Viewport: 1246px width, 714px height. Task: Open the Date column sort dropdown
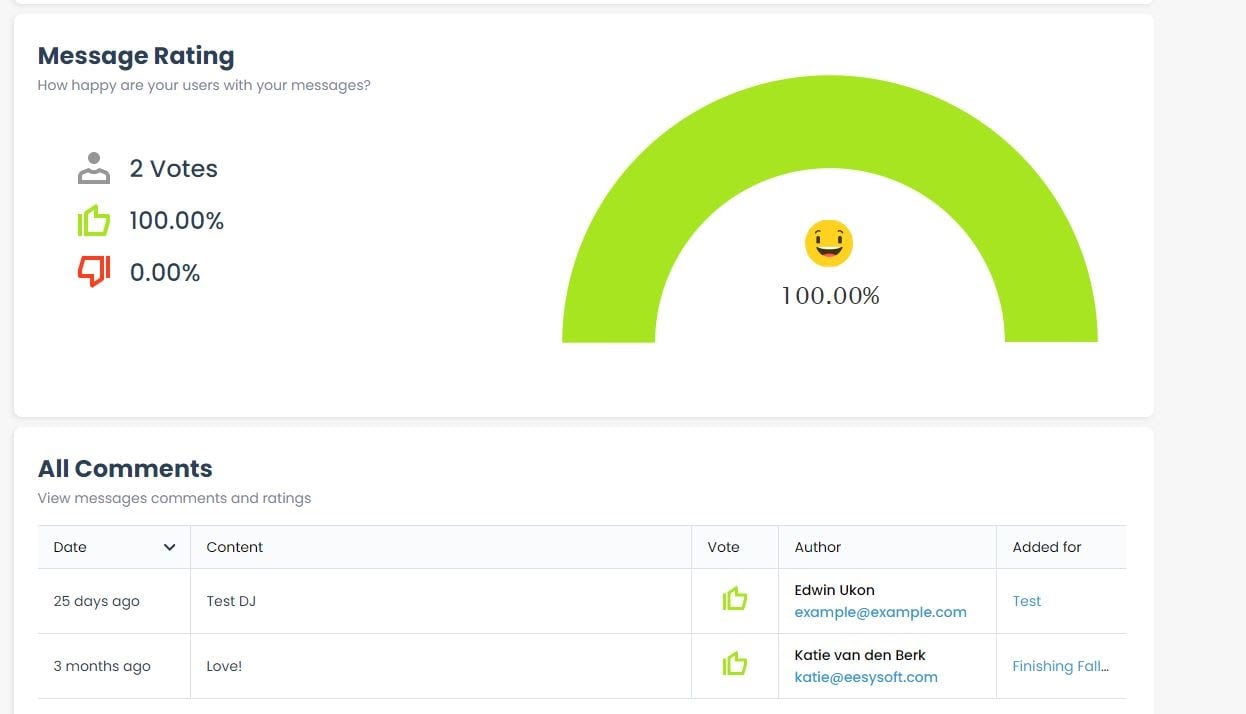click(169, 547)
